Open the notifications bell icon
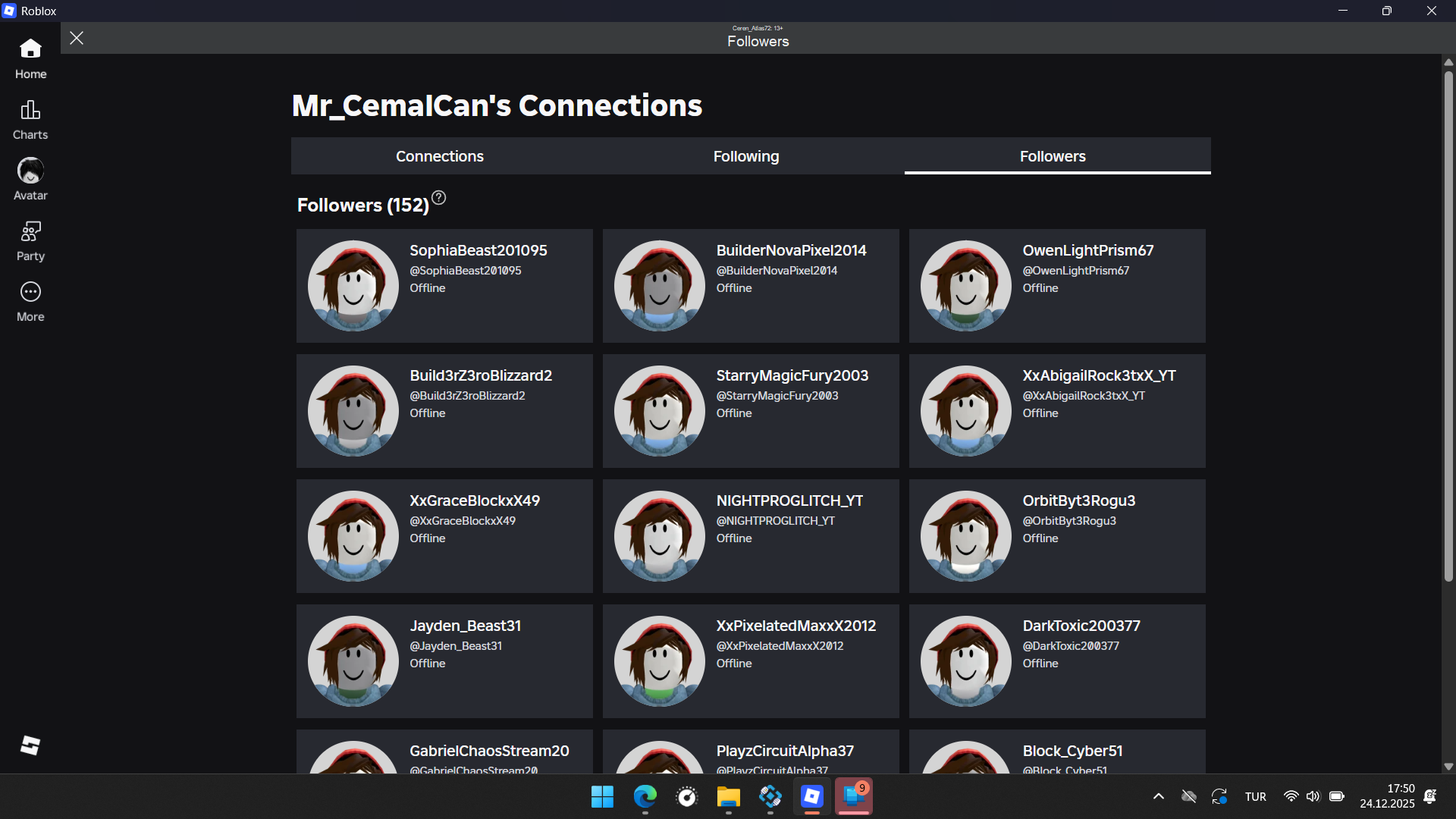 (x=1431, y=796)
